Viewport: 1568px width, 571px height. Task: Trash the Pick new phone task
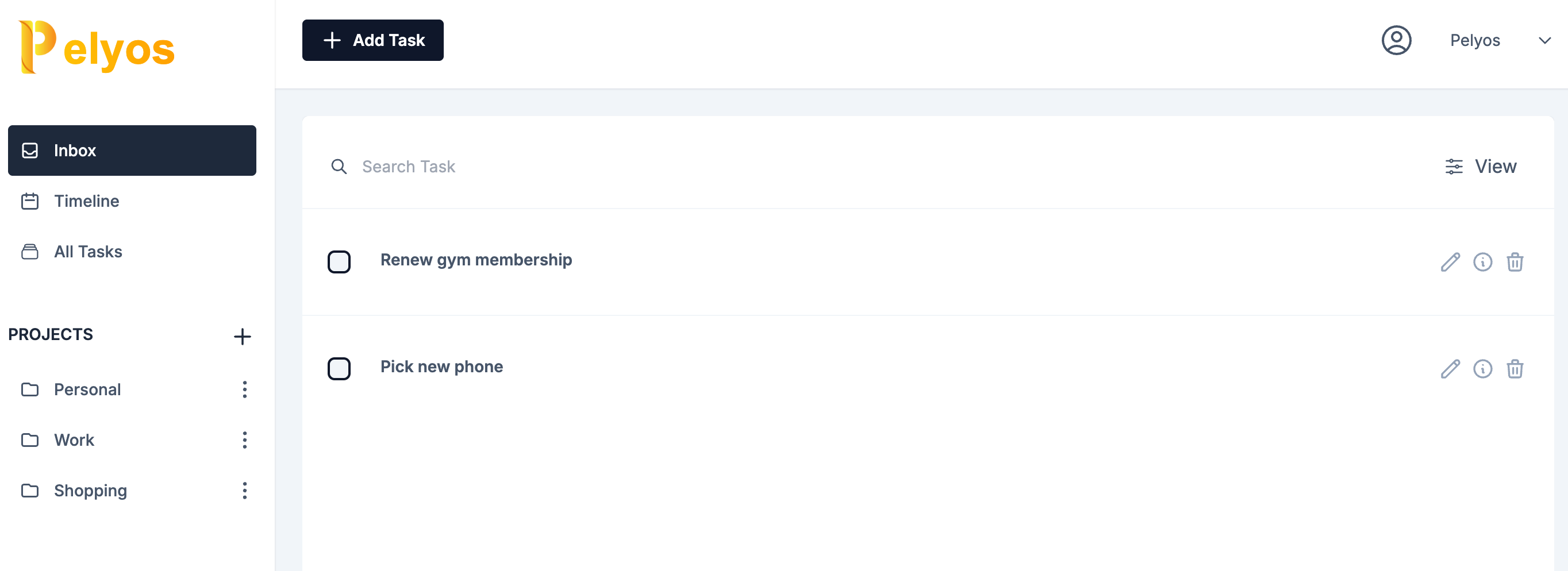[1515, 368]
